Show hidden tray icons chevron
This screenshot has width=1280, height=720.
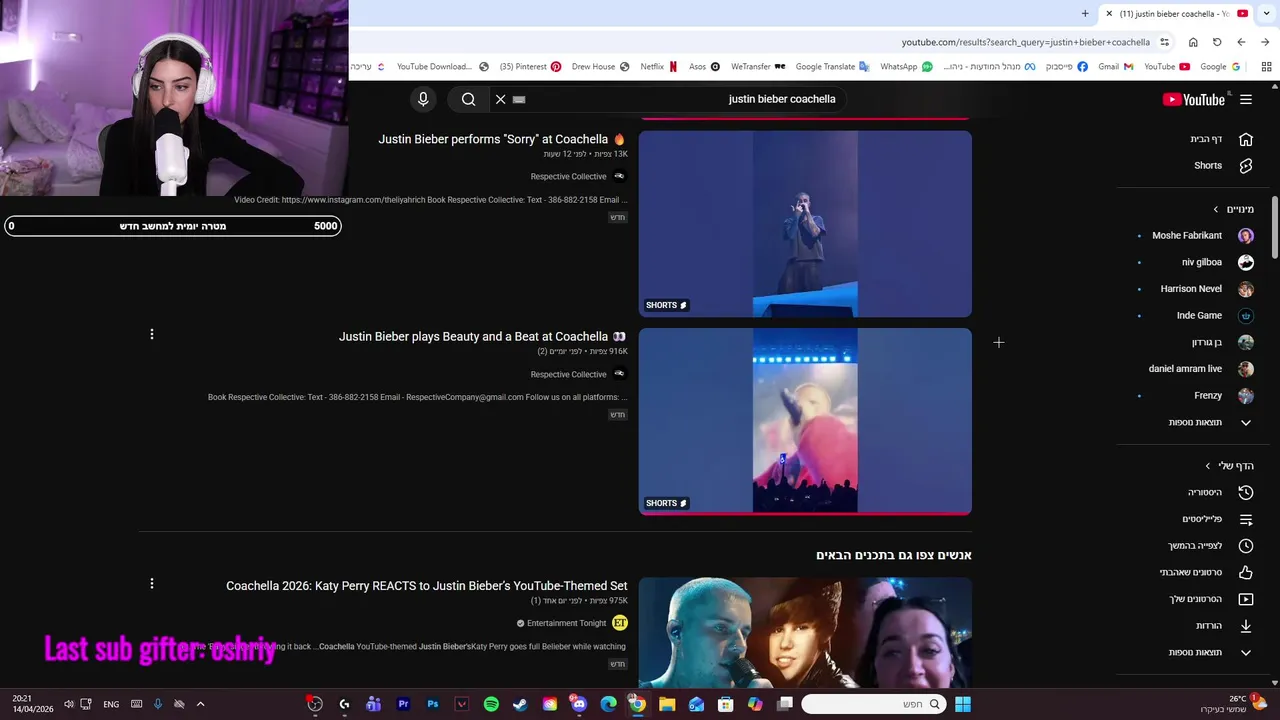(x=200, y=704)
